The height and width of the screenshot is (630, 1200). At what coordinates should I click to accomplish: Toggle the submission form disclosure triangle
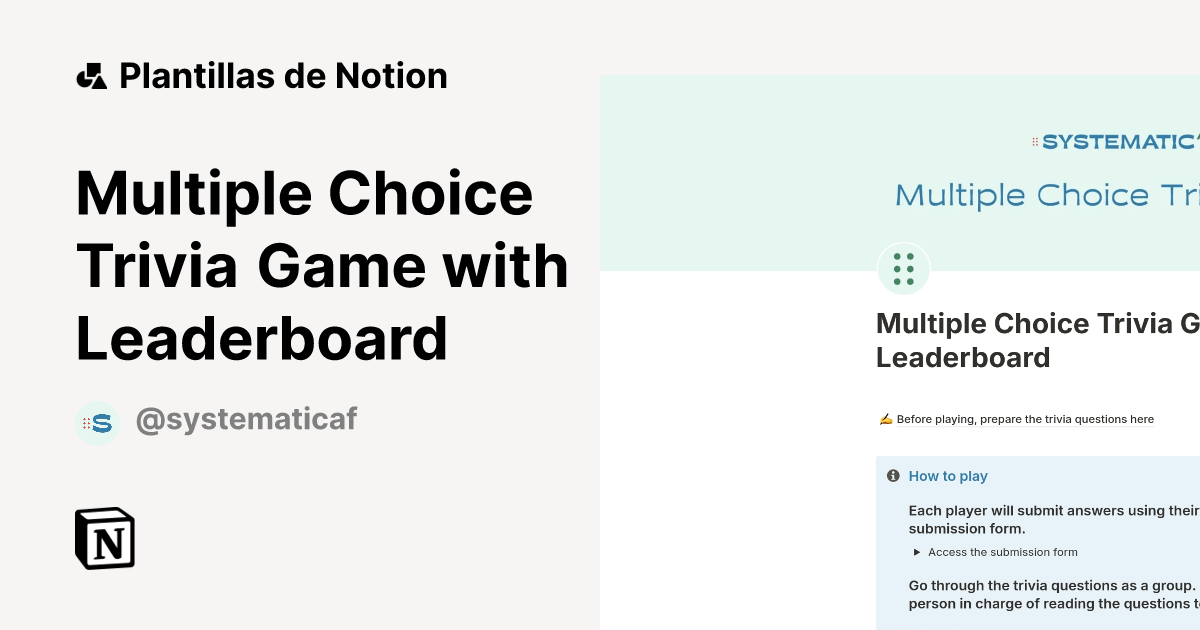916,551
